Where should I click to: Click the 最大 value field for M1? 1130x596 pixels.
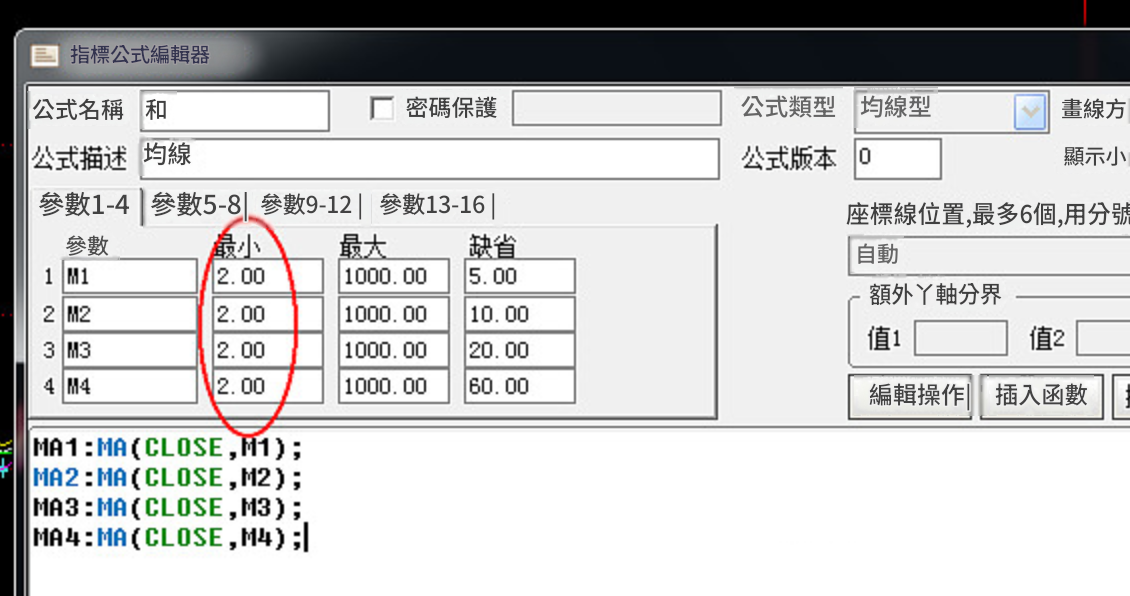(393, 276)
